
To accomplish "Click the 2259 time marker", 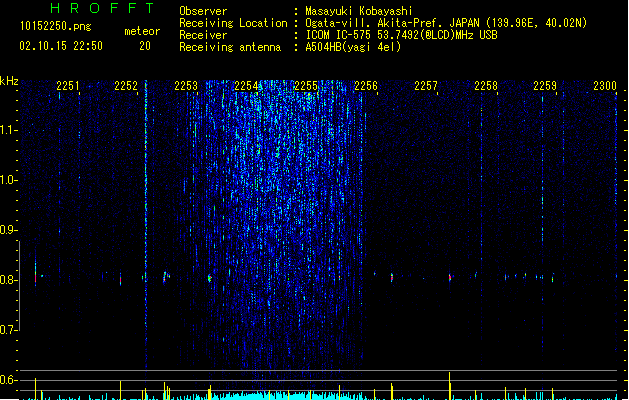I will tap(545, 86).
